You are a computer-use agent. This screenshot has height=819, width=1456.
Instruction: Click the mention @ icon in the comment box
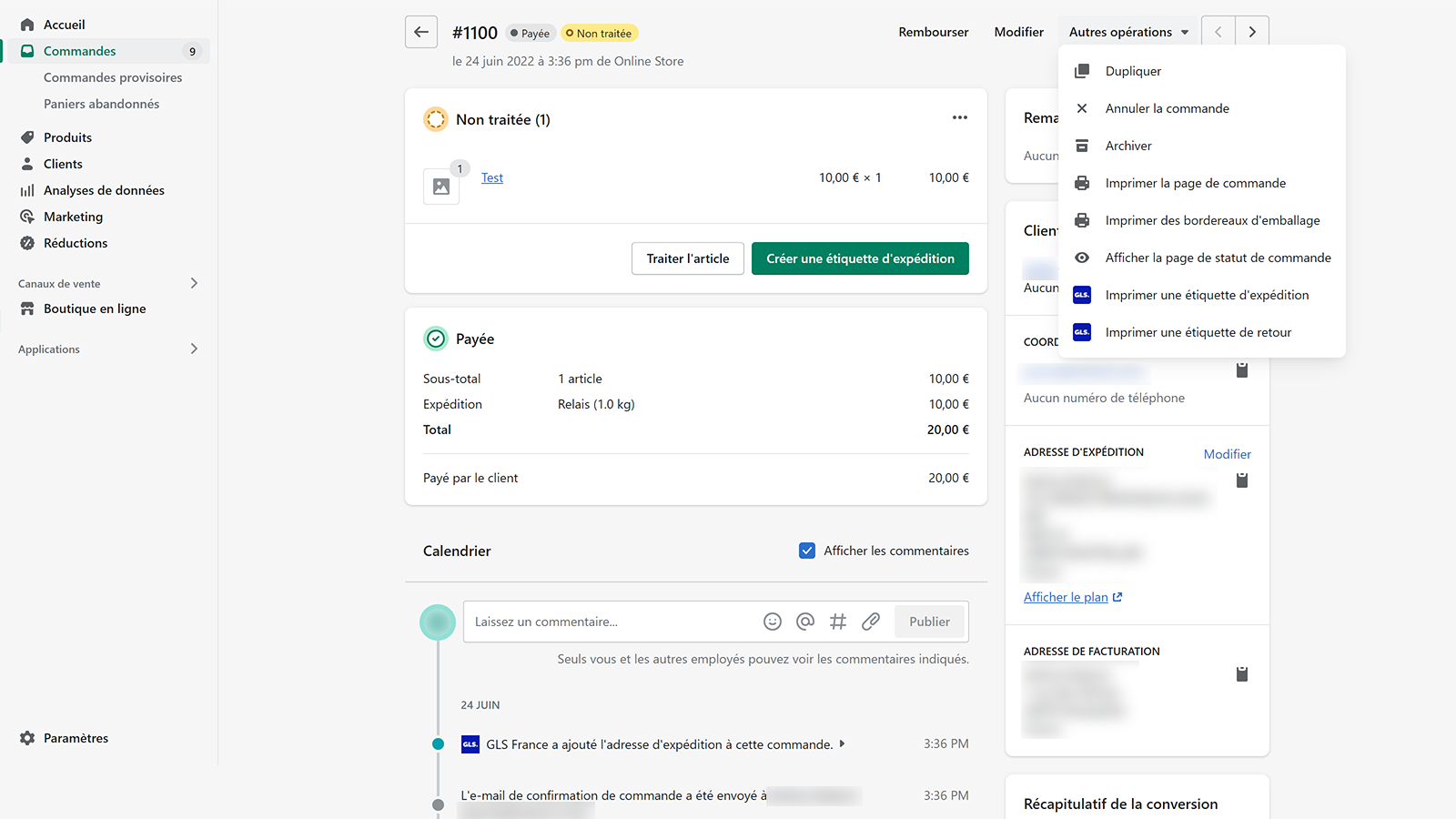point(805,622)
